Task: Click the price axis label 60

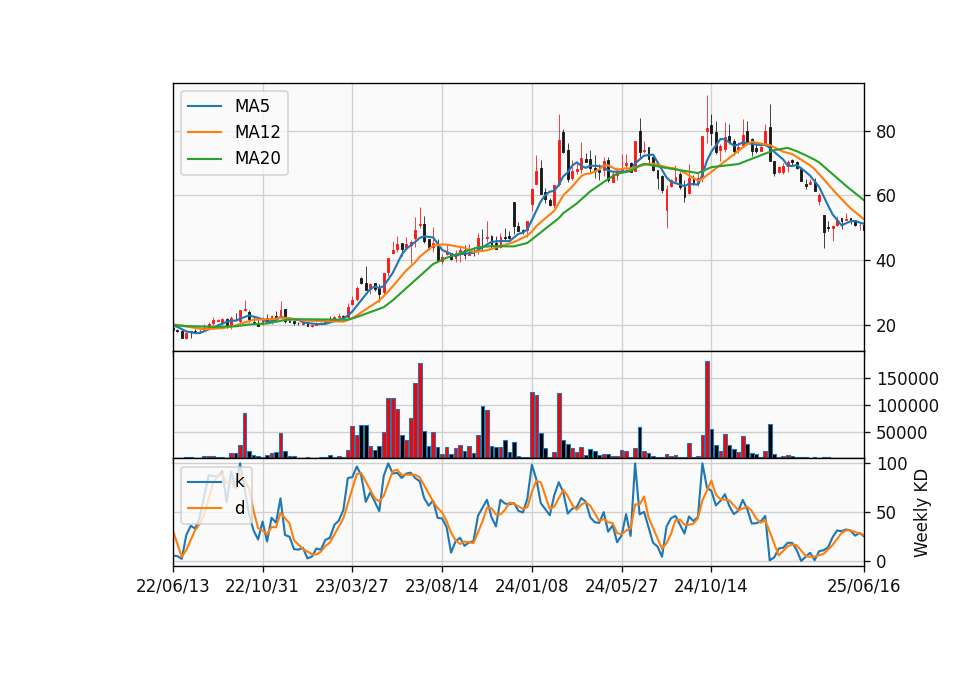Action: point(885,196)
